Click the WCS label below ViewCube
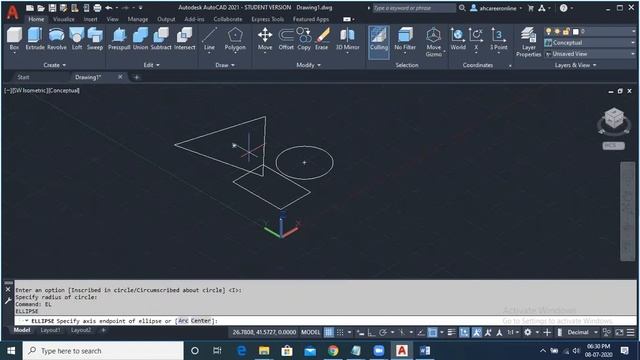This screenshot has width=640, height=360. click(613, 146)
